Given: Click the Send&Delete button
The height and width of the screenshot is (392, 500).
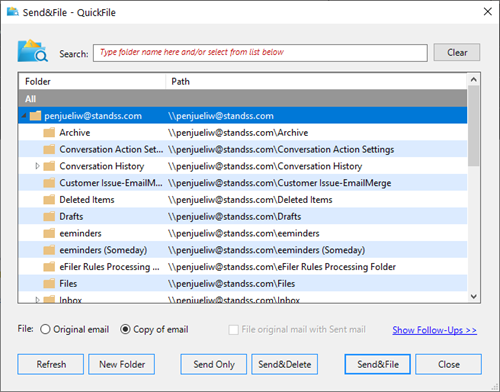Looking at the screenshot, I should tap(284, 364).
